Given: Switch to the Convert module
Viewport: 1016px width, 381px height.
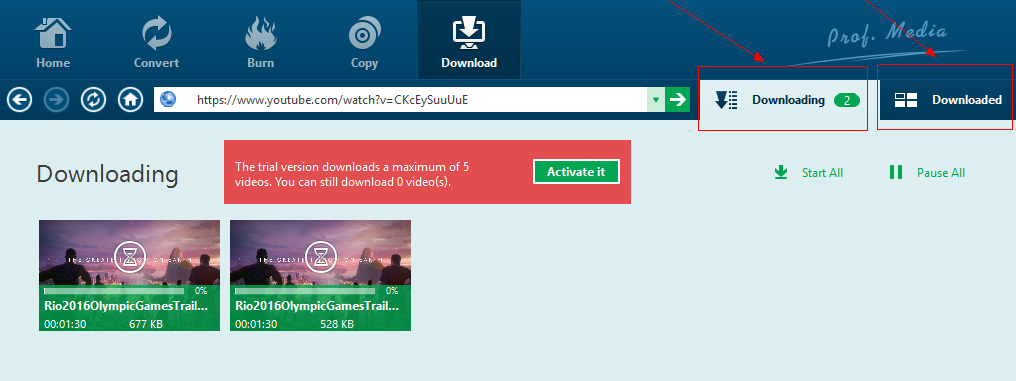Looking at the screenshot, I should pyautogui.click(x=156, y=42).
